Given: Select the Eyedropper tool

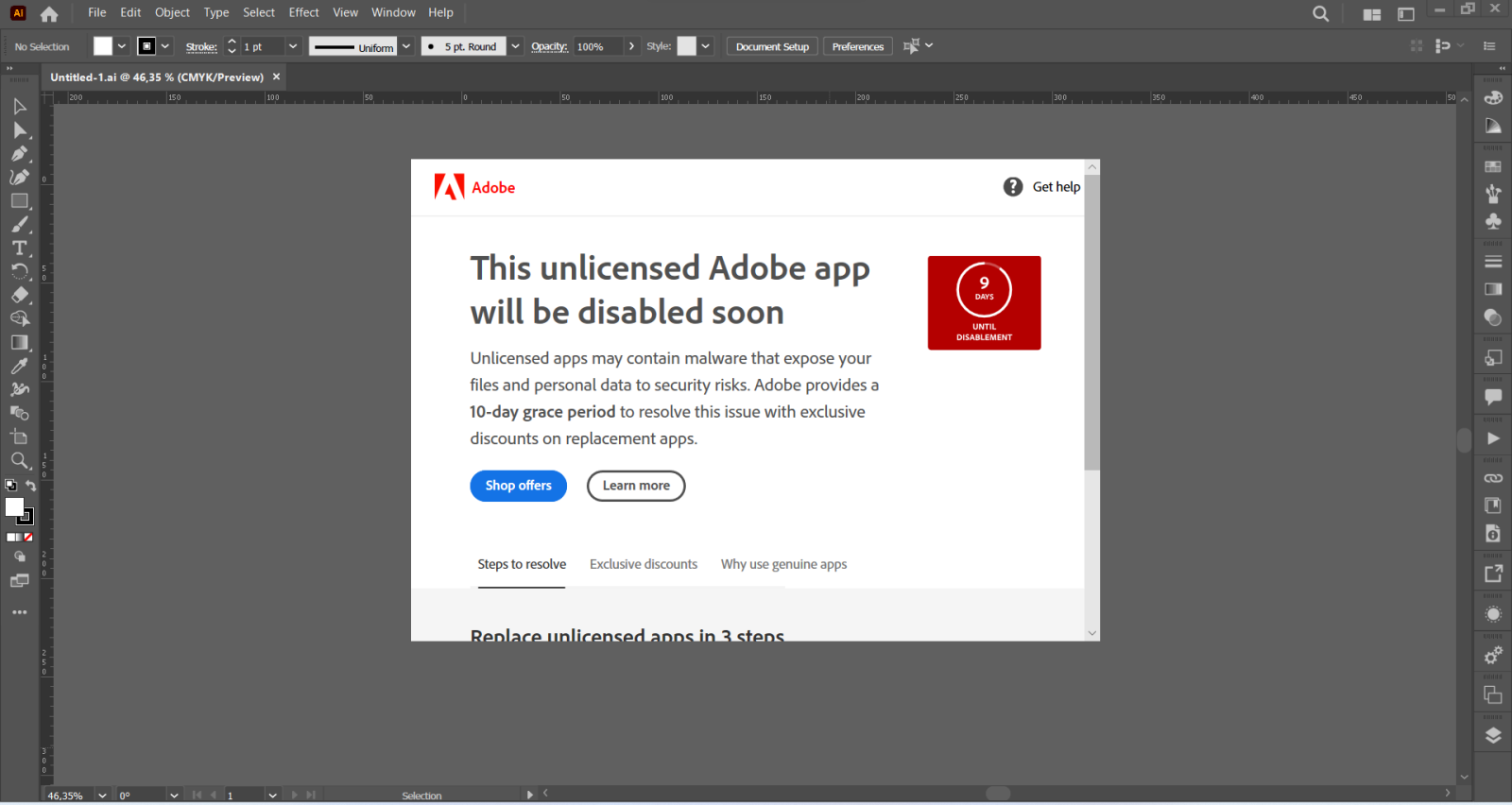Looking at the screenshot, I should coord(19,367).
